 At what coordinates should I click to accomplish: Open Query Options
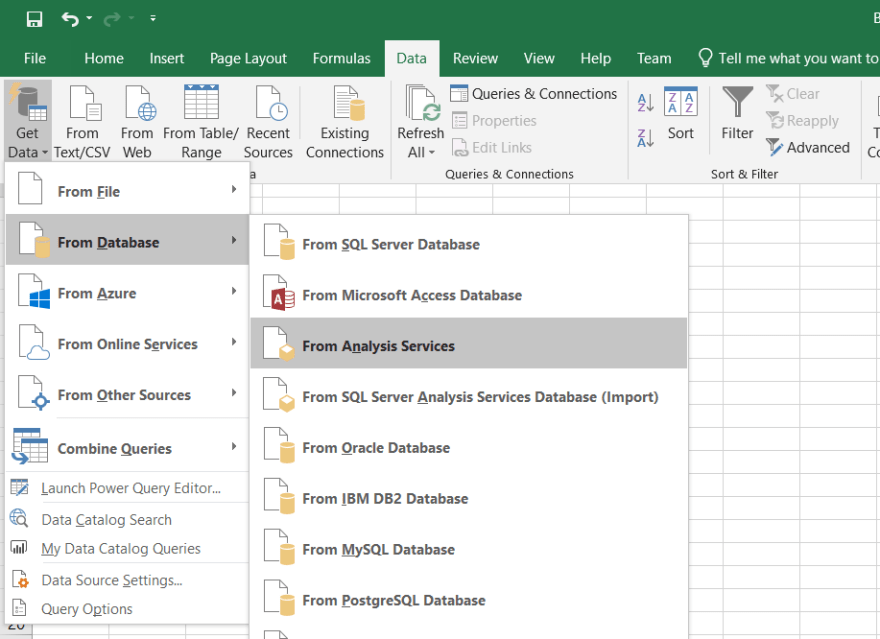[x=127, y=609]
